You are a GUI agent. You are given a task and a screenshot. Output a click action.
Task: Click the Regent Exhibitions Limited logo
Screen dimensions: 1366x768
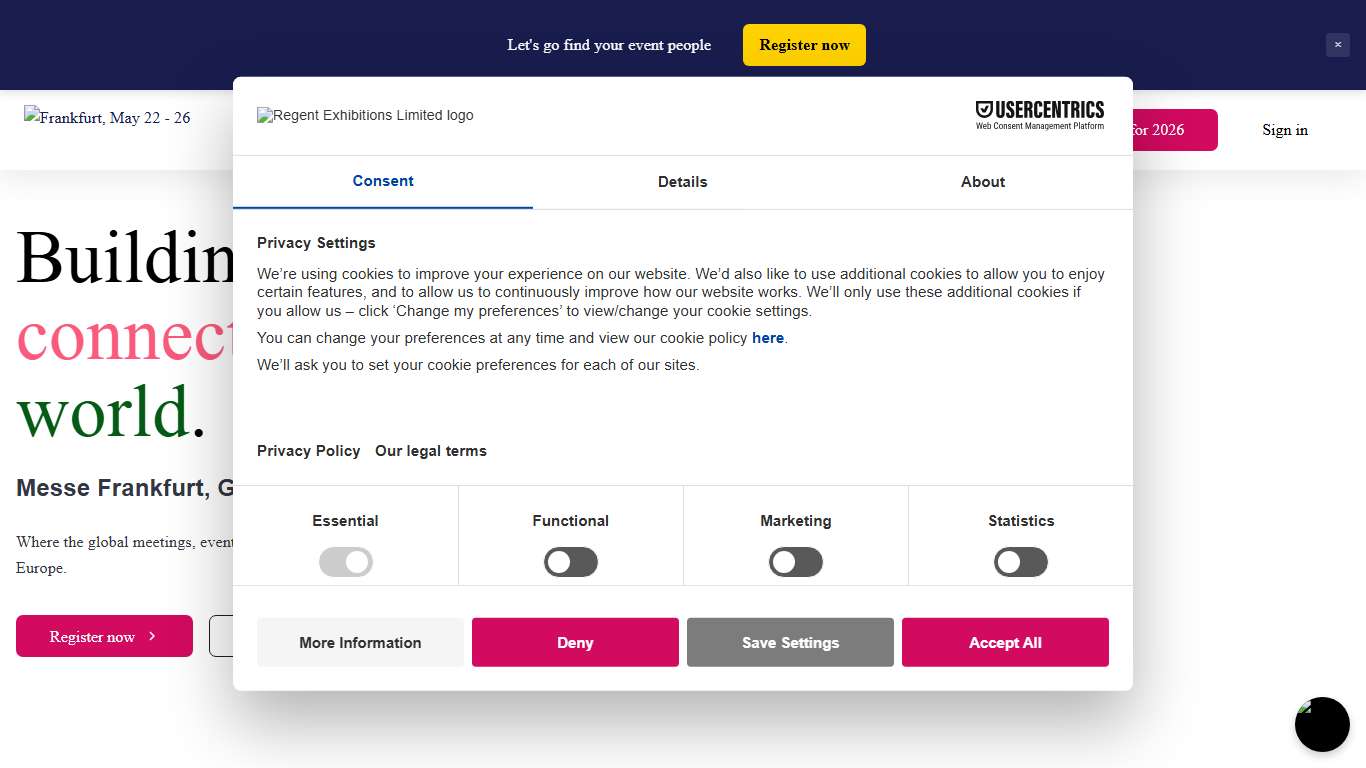pyautogui.click(x=365, y=116)
